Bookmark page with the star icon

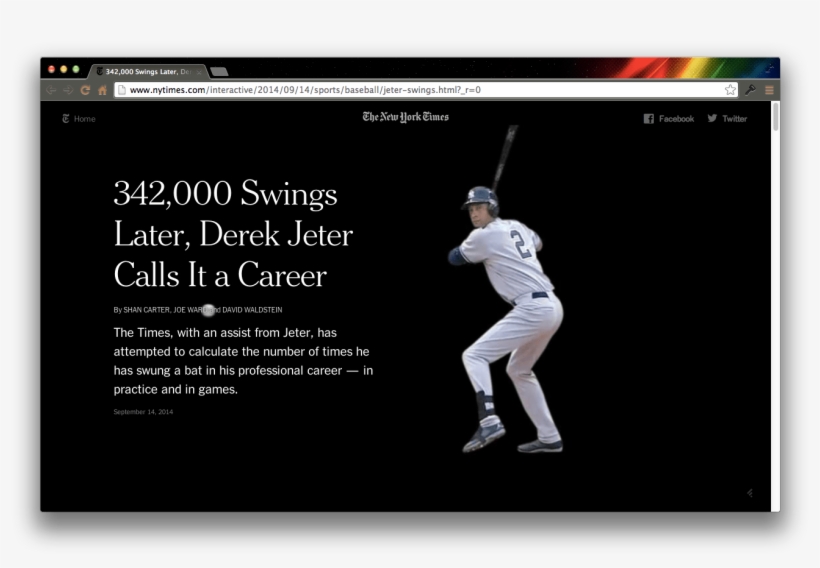click(730, 90)
